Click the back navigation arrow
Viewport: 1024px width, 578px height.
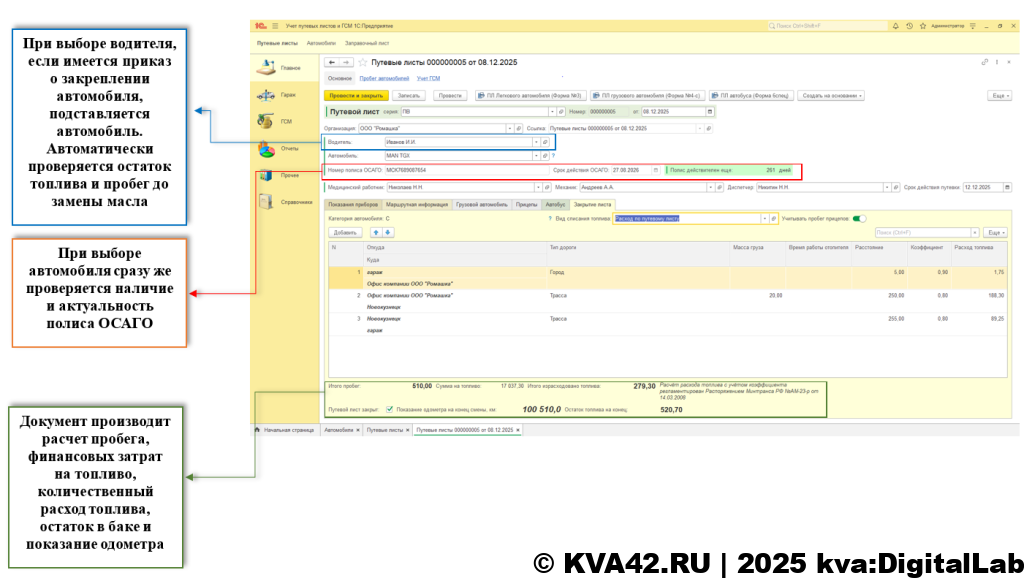(x=332, y=62)
